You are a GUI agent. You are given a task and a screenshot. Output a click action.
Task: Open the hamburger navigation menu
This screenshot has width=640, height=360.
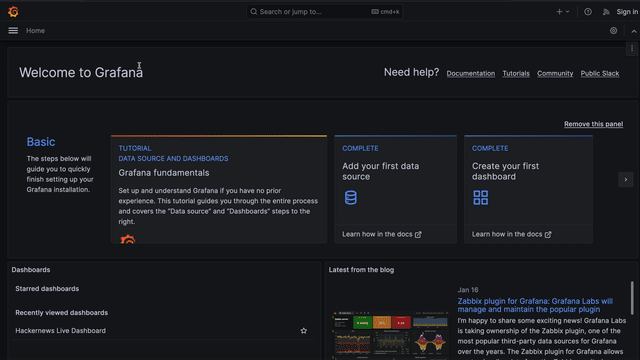[x=13, y=31]
